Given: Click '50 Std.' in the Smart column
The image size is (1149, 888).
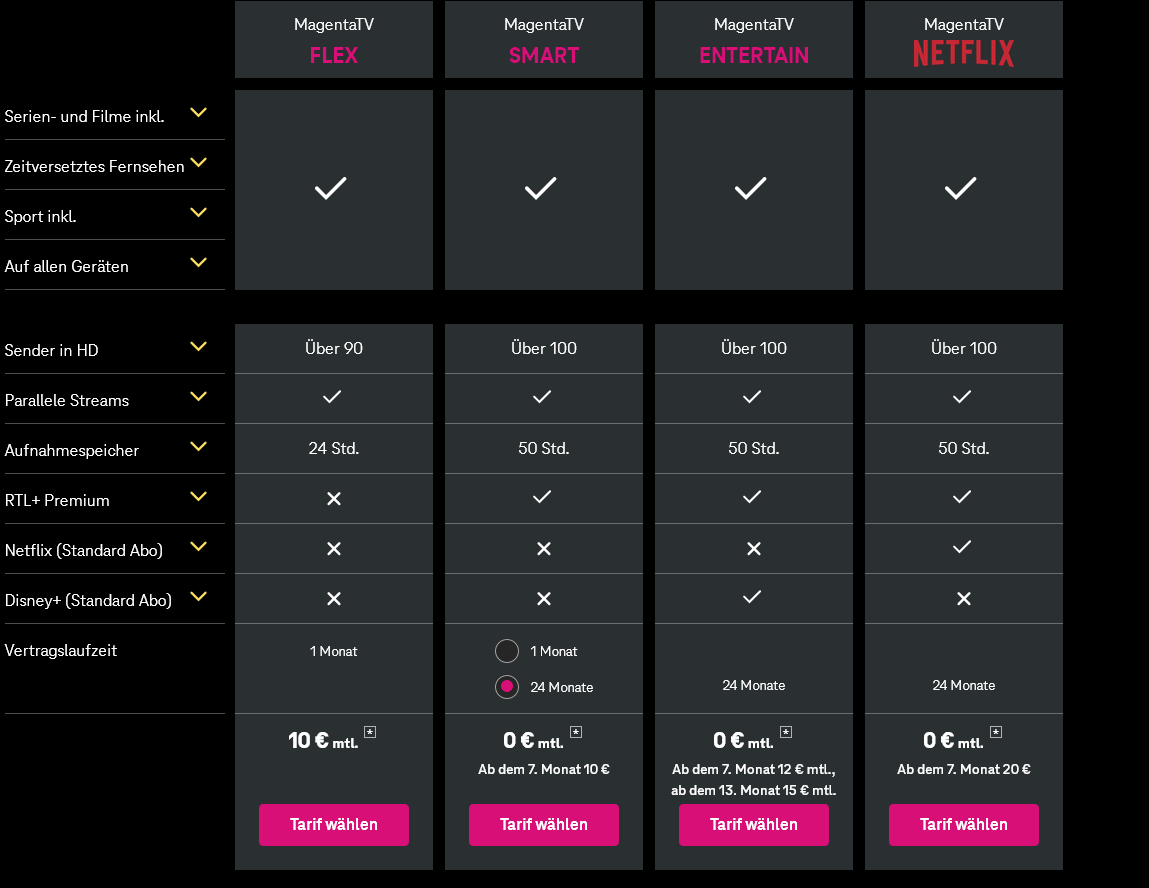Looking at the screenshot, I should tap(544, 448).
